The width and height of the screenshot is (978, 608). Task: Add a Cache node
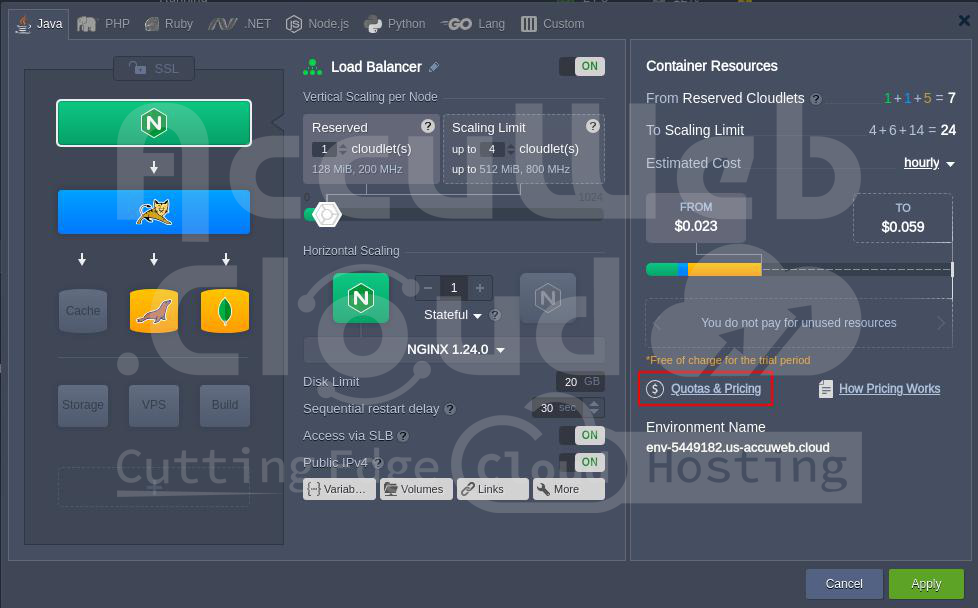[83, 311]
